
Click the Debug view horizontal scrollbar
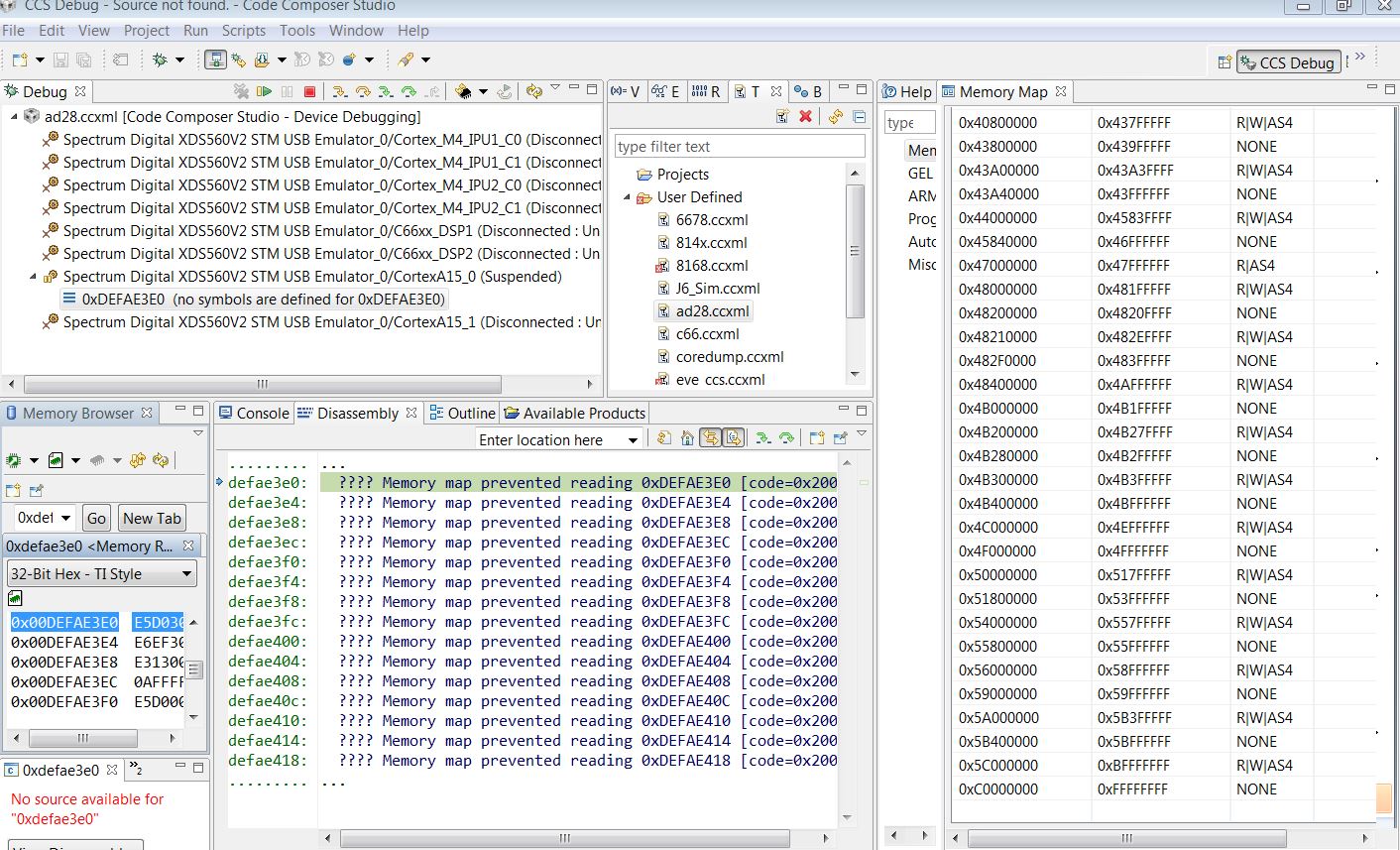262,384
